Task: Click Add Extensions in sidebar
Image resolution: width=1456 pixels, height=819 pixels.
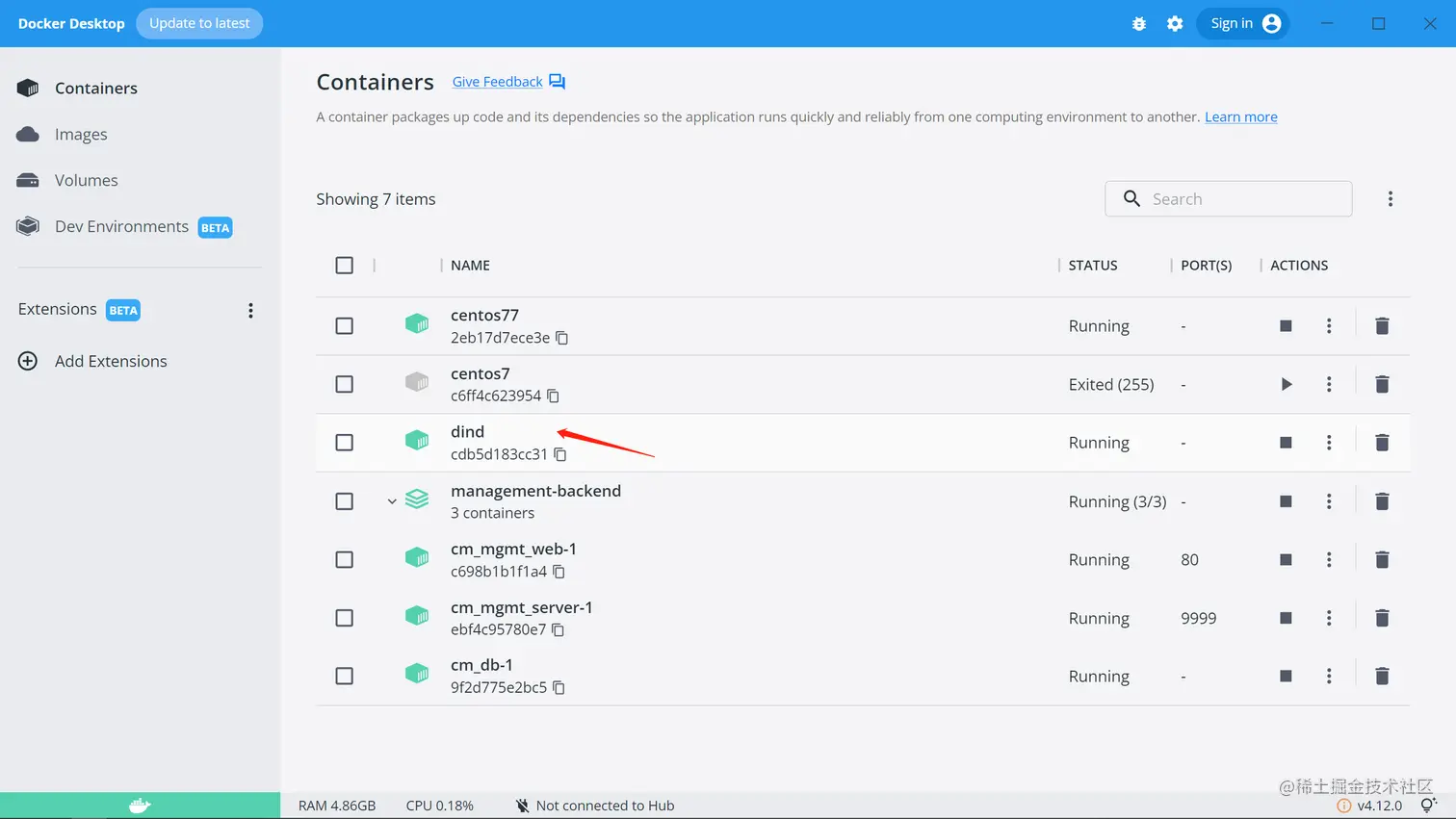Action: tap(92, 361)
